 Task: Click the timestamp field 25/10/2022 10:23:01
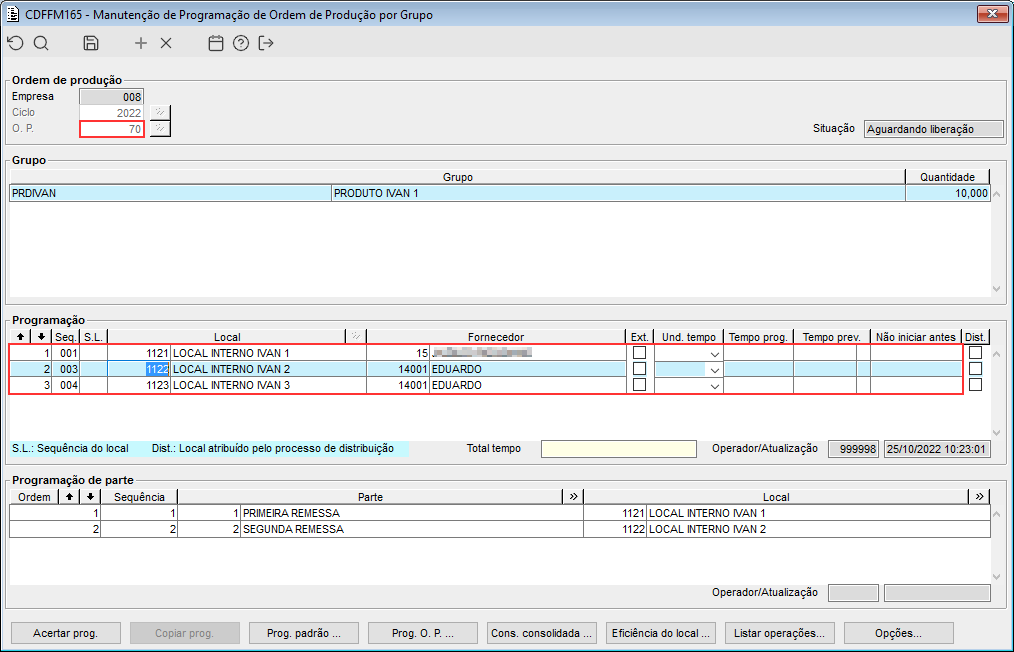coord(937,449)
